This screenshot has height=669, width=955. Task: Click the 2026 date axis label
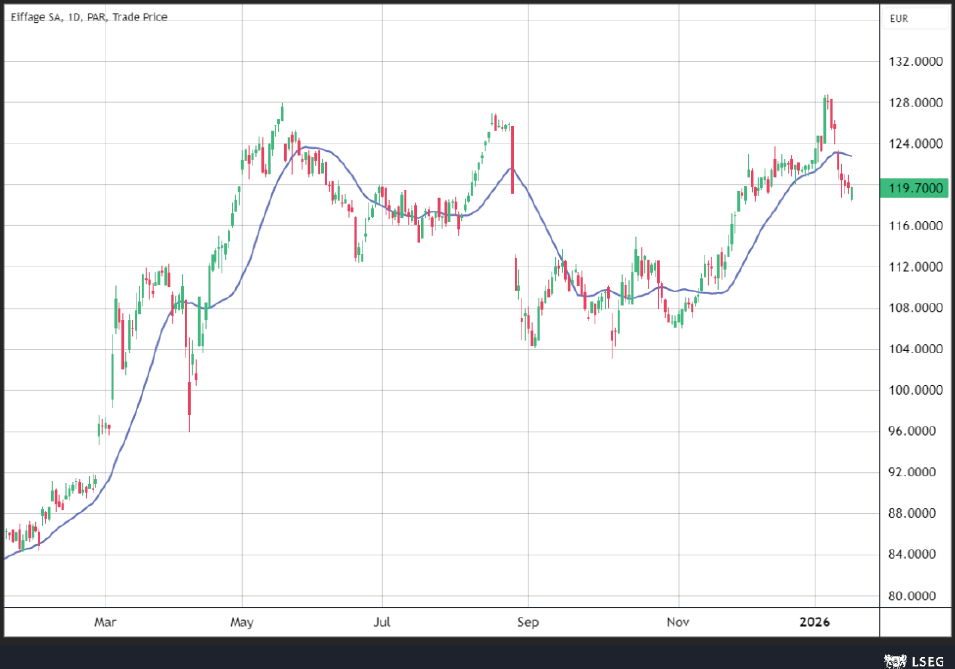[x=815, y=622]
